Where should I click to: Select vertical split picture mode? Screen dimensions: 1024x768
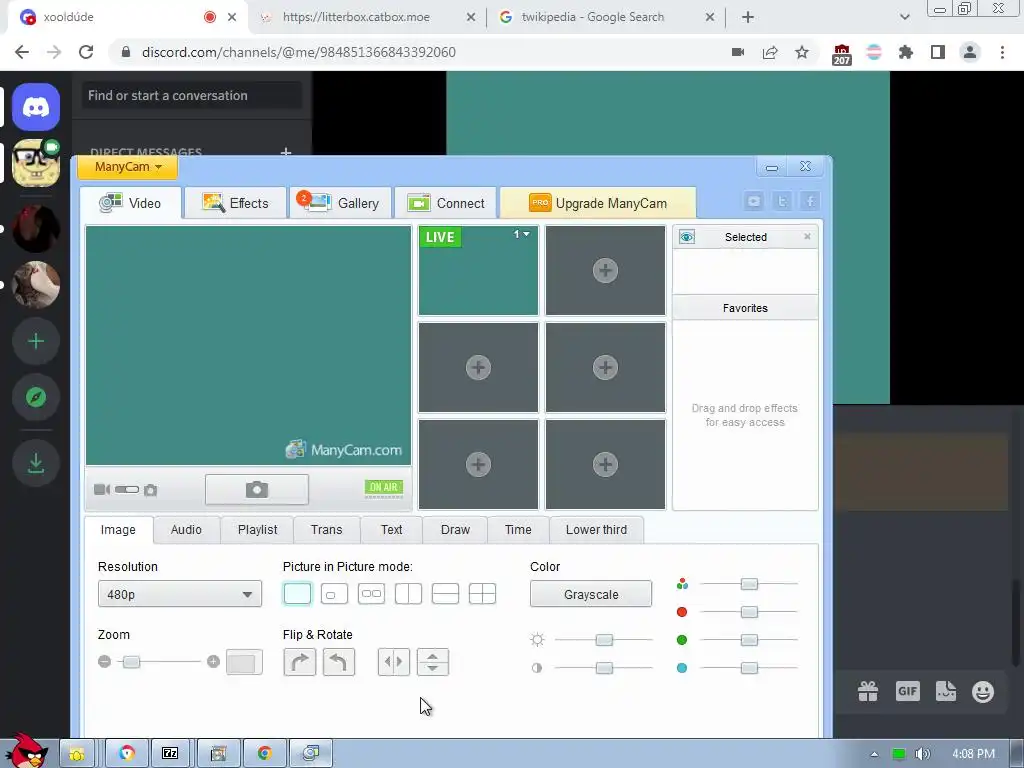click(x=408, y=594)
